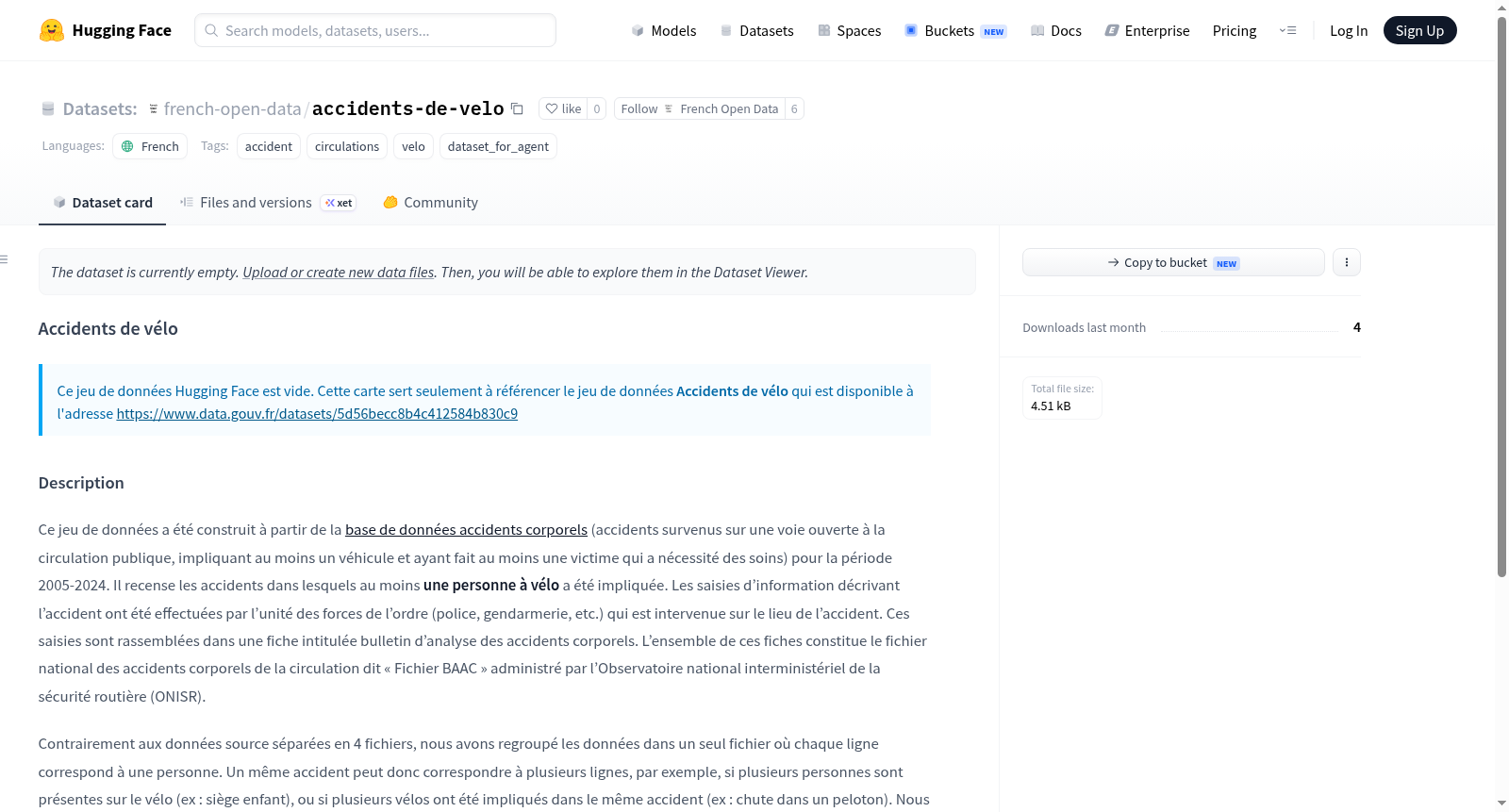Click the Downloads last month label
This screenshot has height=812, width=1509.
1084,327
